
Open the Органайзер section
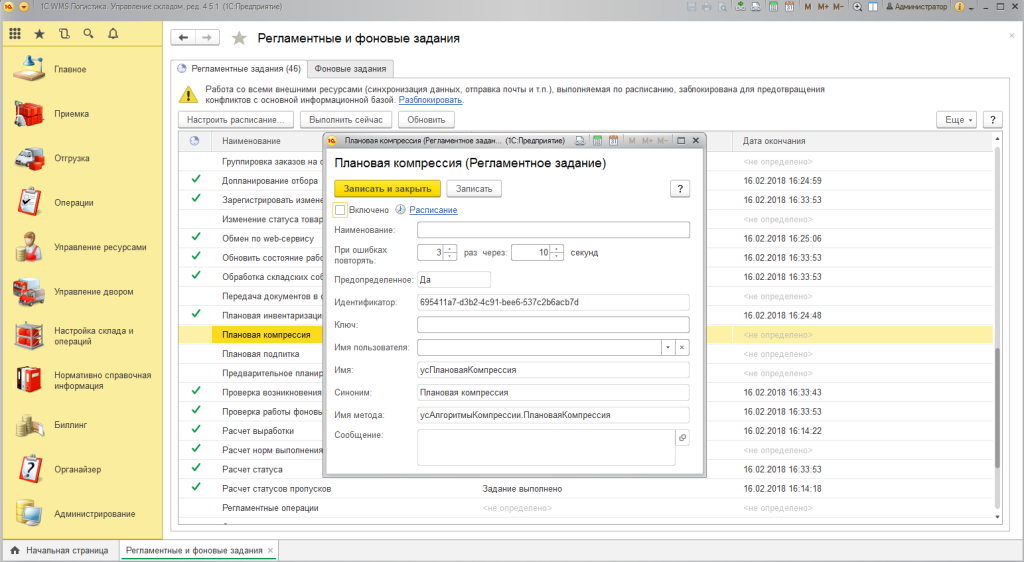tap(82, 469)
